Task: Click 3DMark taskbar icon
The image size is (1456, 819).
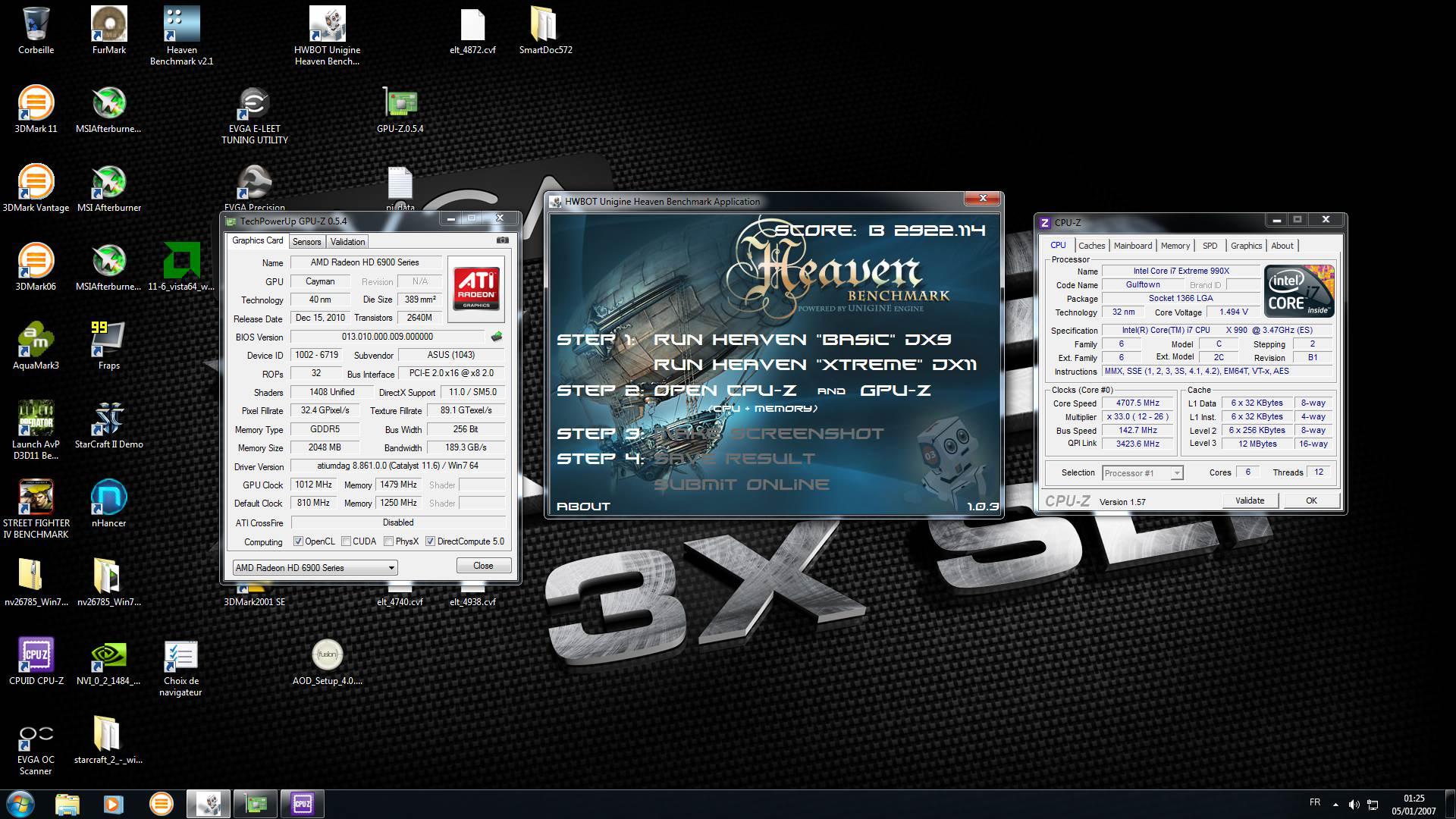Action: coord(161,803)
